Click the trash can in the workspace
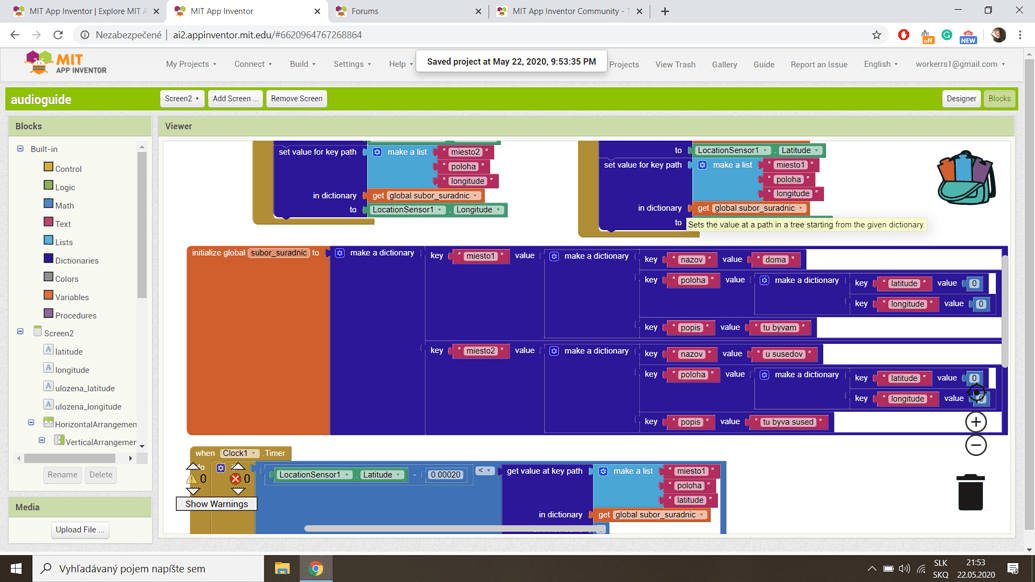 coord(970,492)
